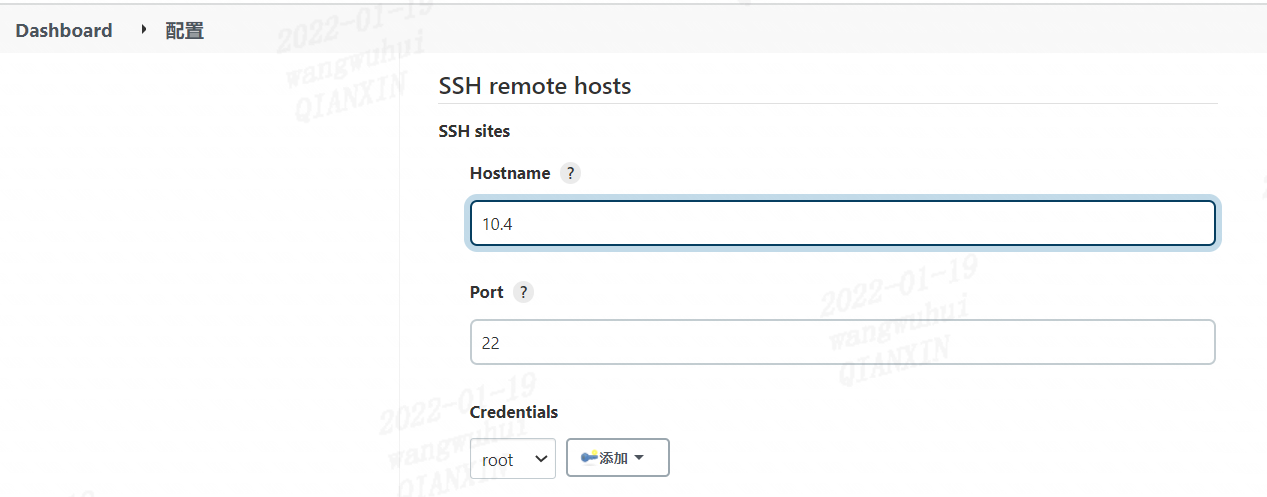Click the key icon on the 添加 button
The height and width of the screenshot is (497, 1267).
pyautogui.click(x=589, y=457)
